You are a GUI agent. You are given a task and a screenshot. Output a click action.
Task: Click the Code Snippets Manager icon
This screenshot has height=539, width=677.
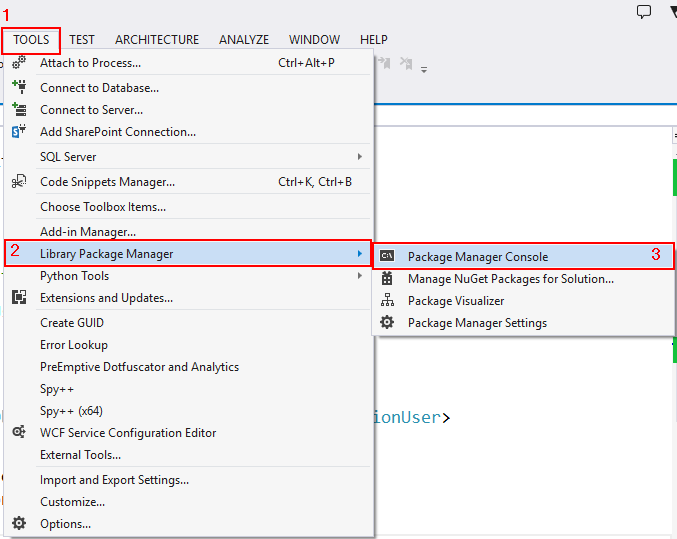coord(19,182)
